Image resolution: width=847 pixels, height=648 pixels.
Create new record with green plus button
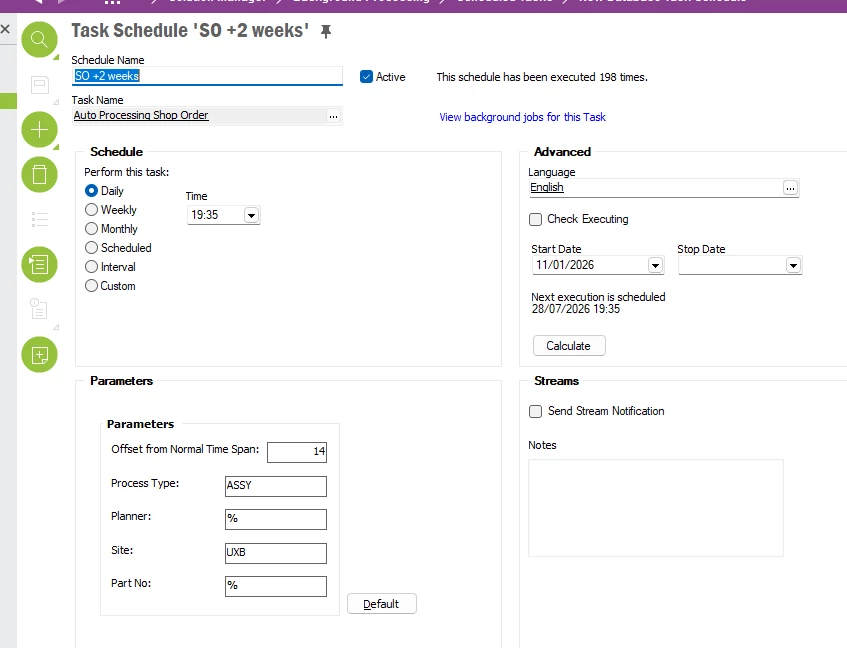39,130
